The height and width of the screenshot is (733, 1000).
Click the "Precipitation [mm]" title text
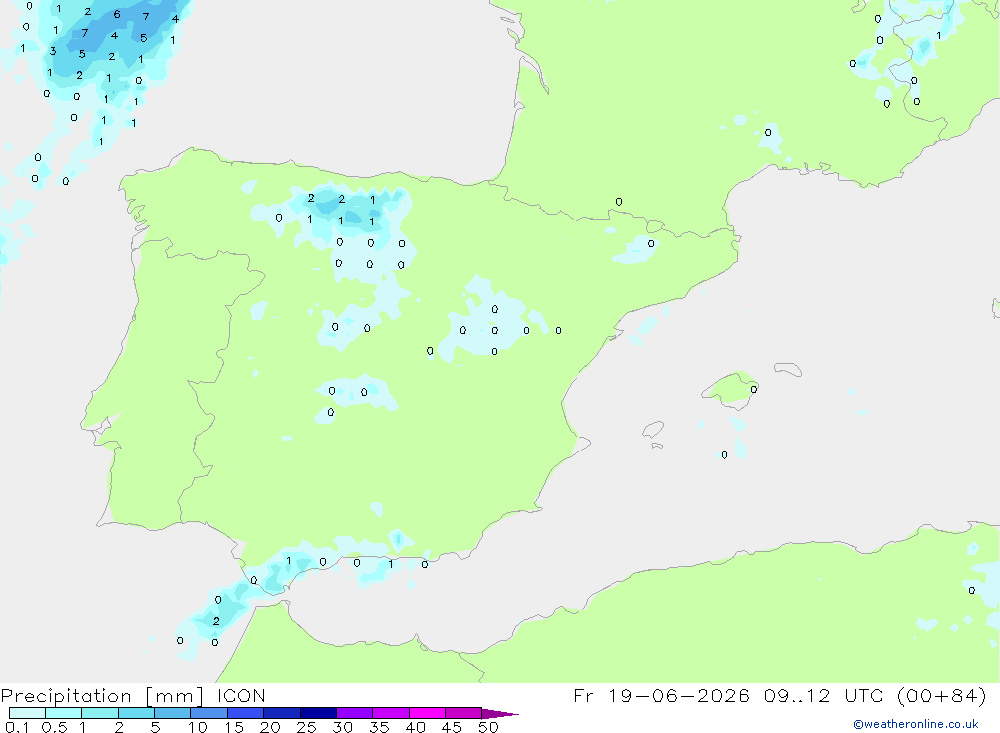pyautogui.click(x=102, y=696)
